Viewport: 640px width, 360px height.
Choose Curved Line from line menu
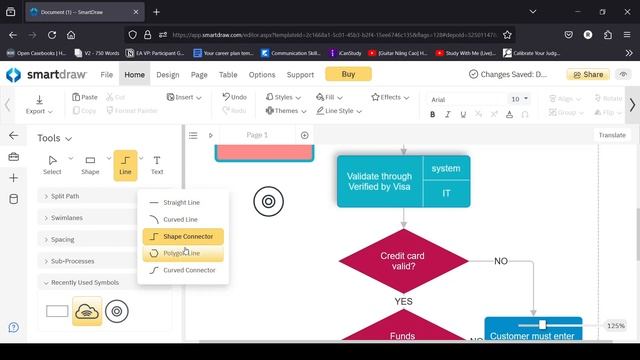coord(183,220)
